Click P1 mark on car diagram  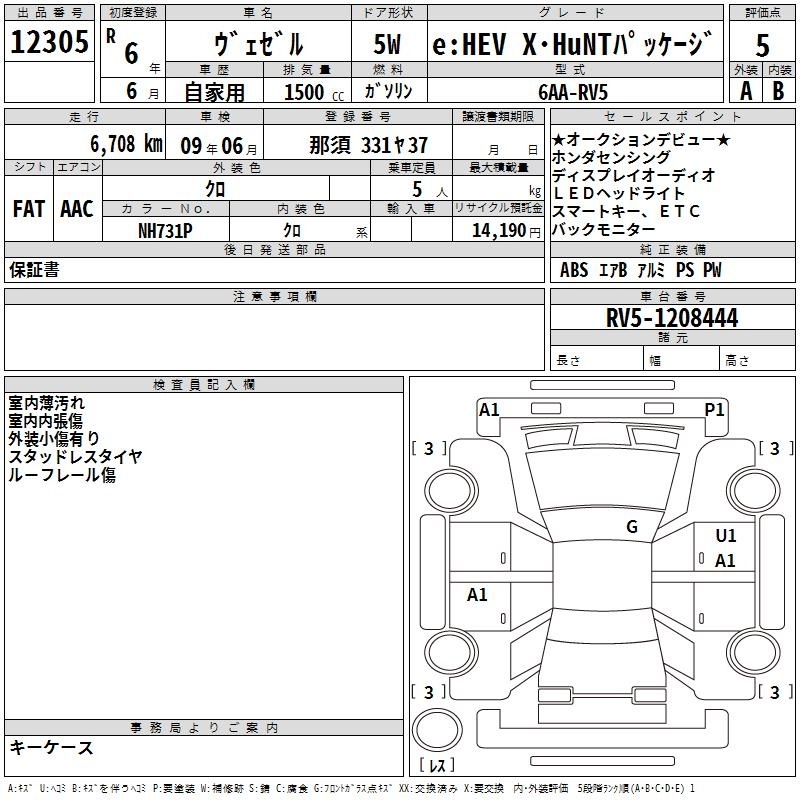(714, 410)
